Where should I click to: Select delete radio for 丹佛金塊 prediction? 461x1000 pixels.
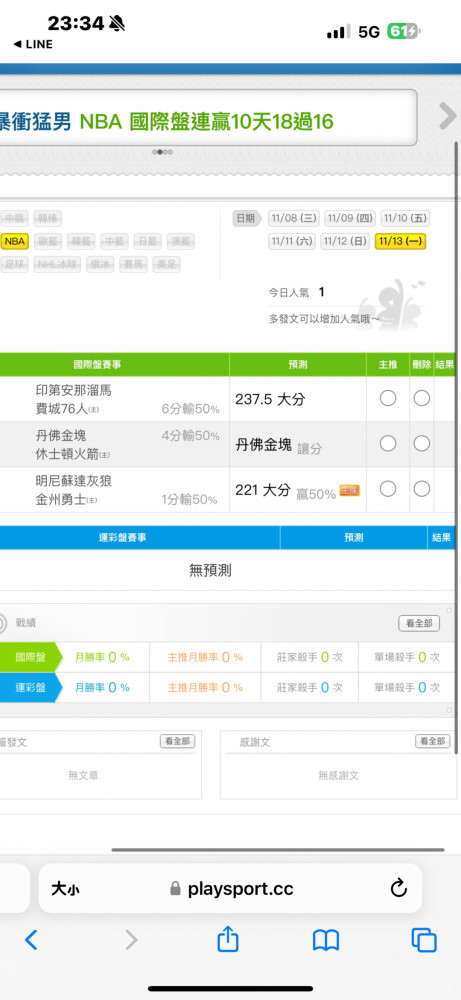(x=421, y=443)
